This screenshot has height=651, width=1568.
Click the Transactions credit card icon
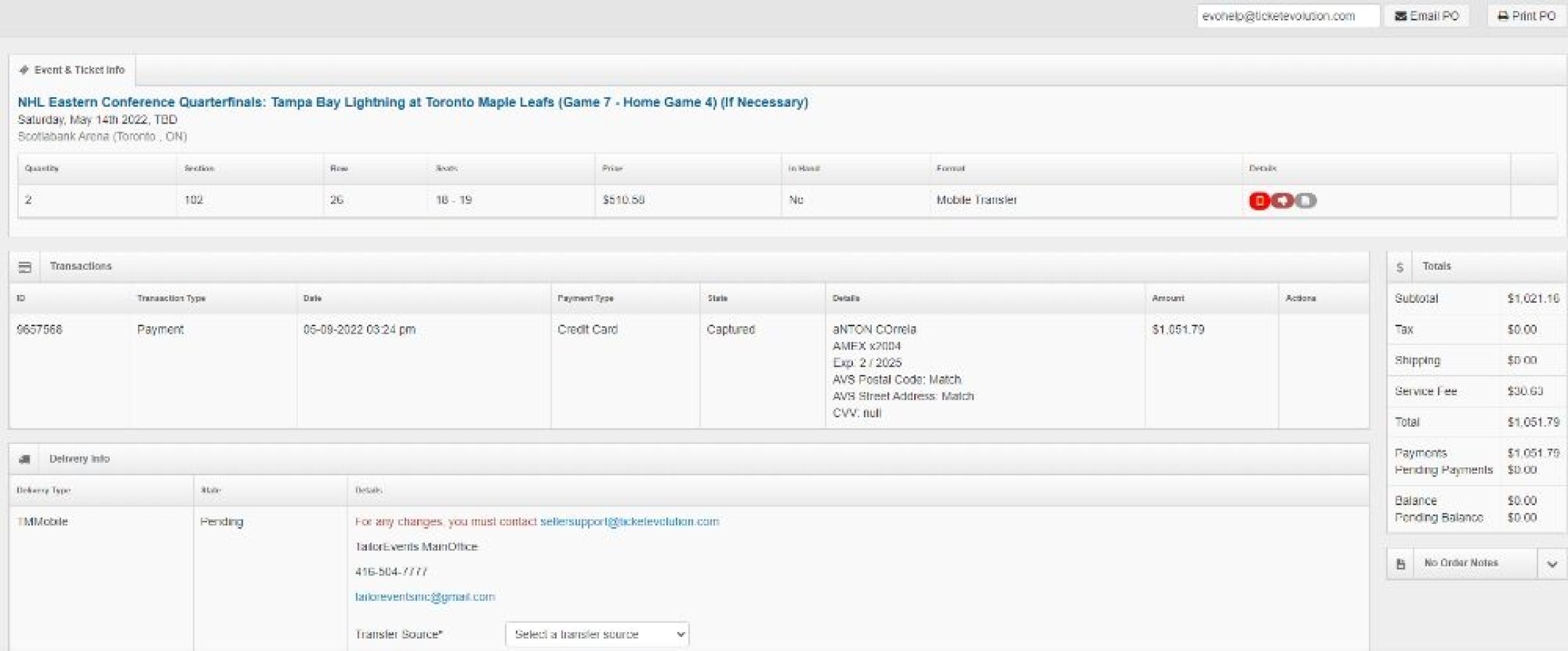pos(25,267)
